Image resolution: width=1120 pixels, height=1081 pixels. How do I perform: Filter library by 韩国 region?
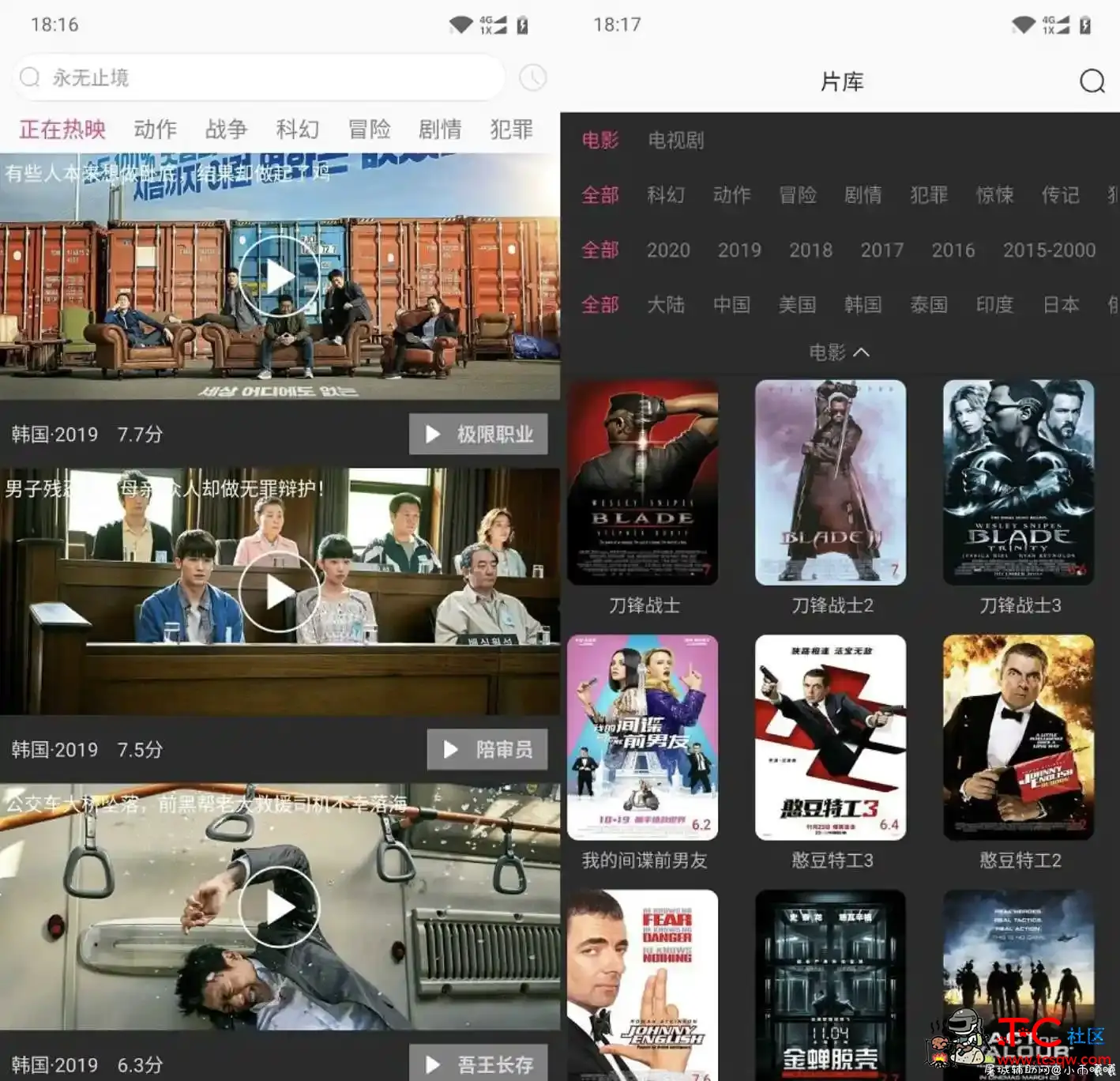pos(863,304)
